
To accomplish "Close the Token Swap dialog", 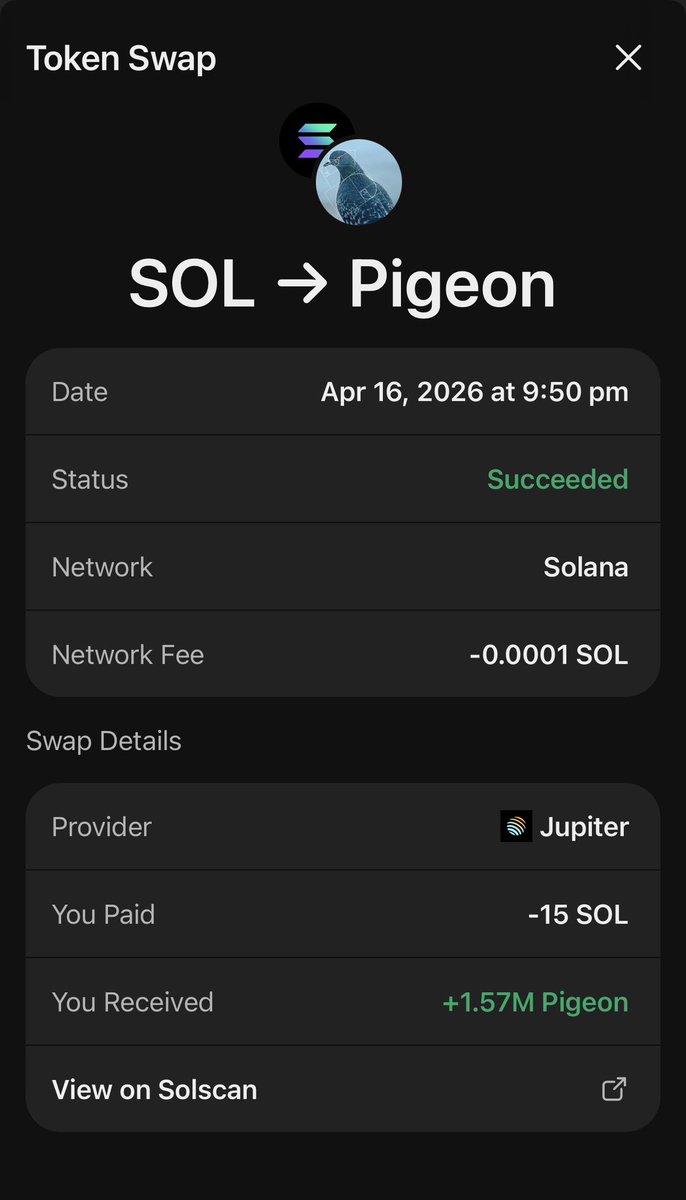I will coord(628,58).
